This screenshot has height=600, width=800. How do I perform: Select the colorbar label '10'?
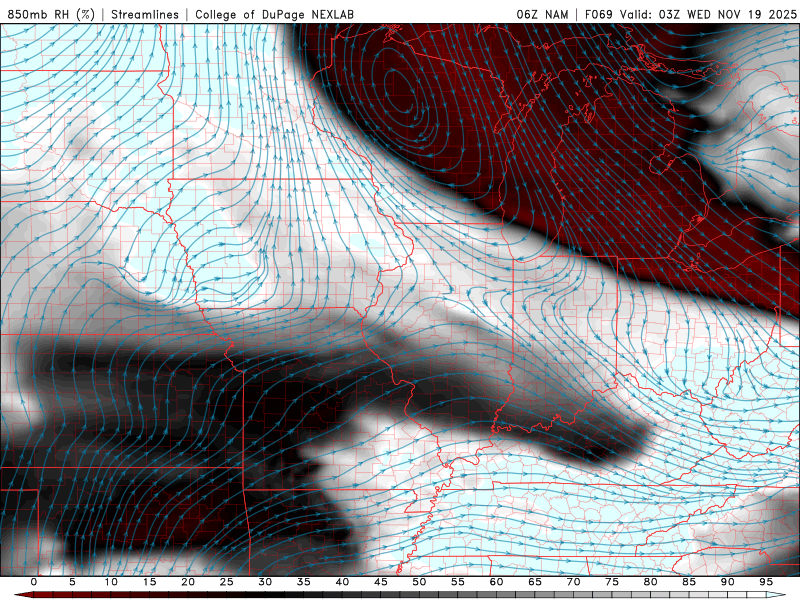pyautogui.click(x=111, y=582)
